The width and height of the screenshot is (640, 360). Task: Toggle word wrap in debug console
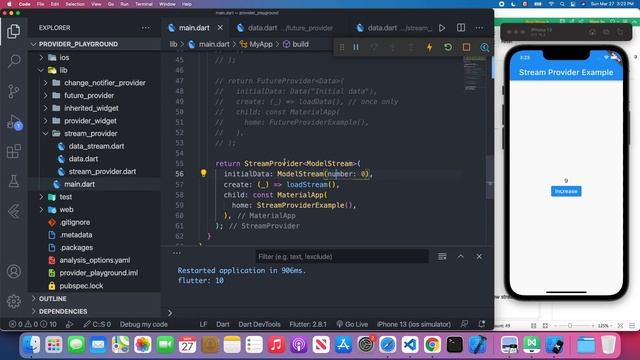click(x=442, y=256)
